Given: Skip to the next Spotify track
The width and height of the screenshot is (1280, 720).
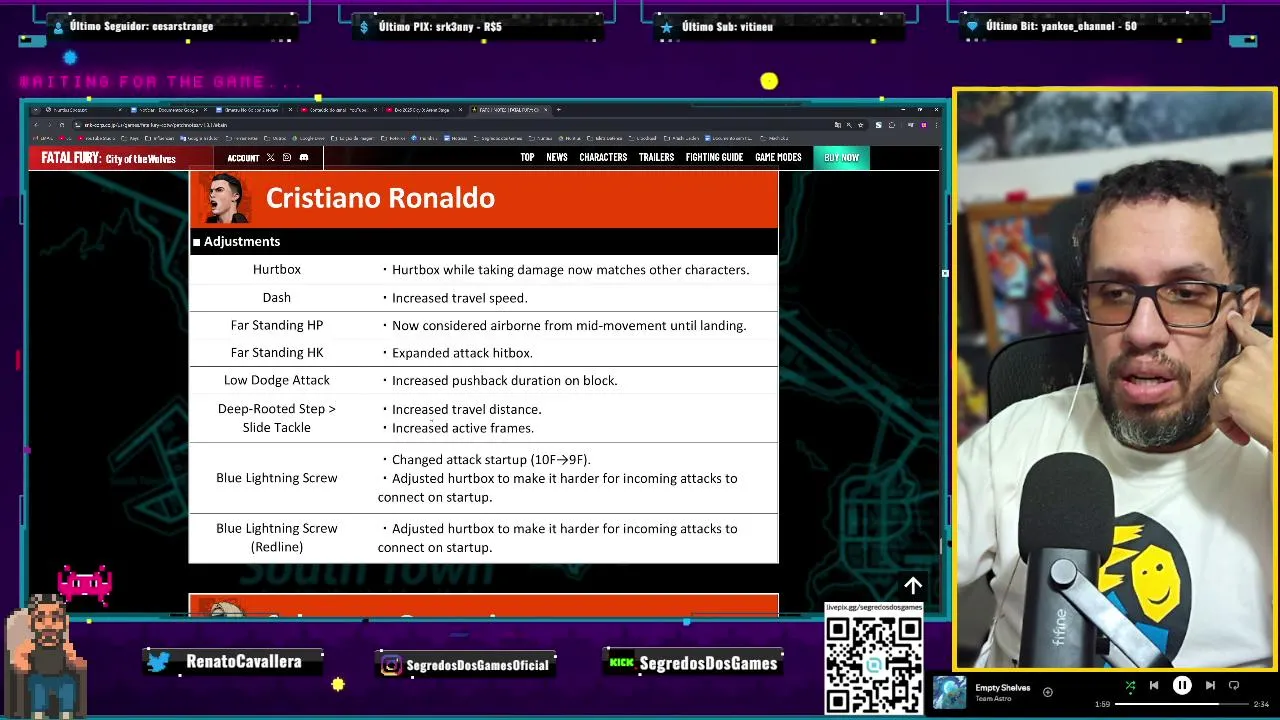Looking at the screenshot, I should pyautogui.click(x=1210, y=685).
